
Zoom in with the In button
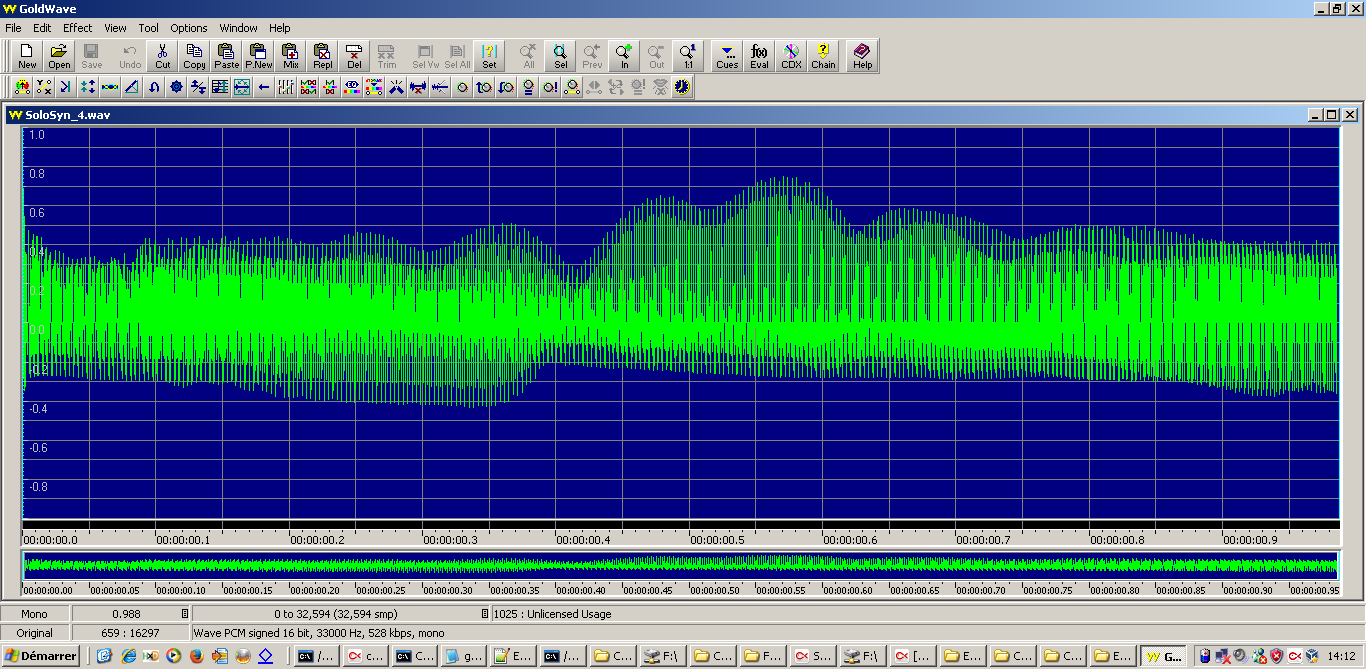click(x=625, y=56)
